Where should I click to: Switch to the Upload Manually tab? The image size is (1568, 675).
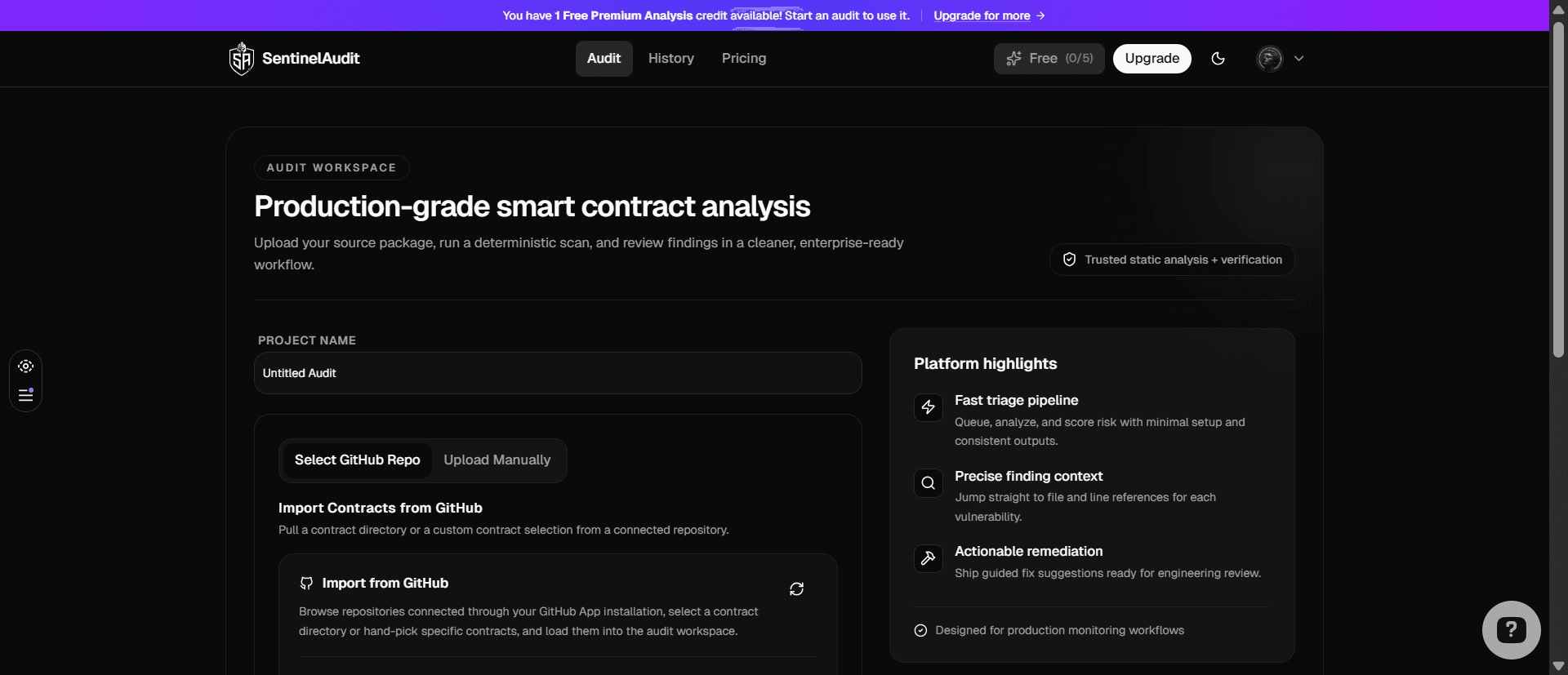click(497, 460)
